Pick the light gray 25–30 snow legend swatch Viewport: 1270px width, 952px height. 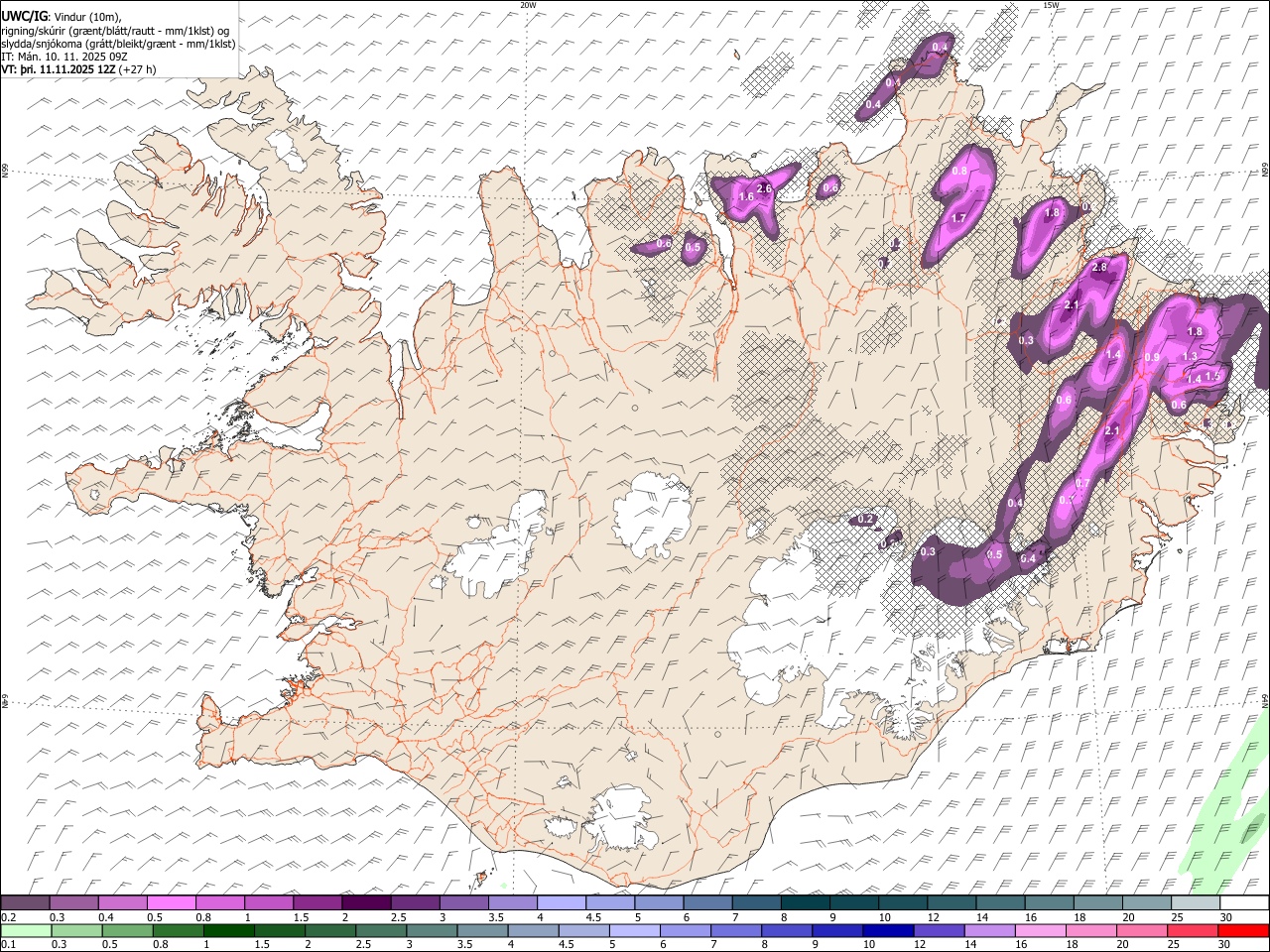pos(1195,903)
